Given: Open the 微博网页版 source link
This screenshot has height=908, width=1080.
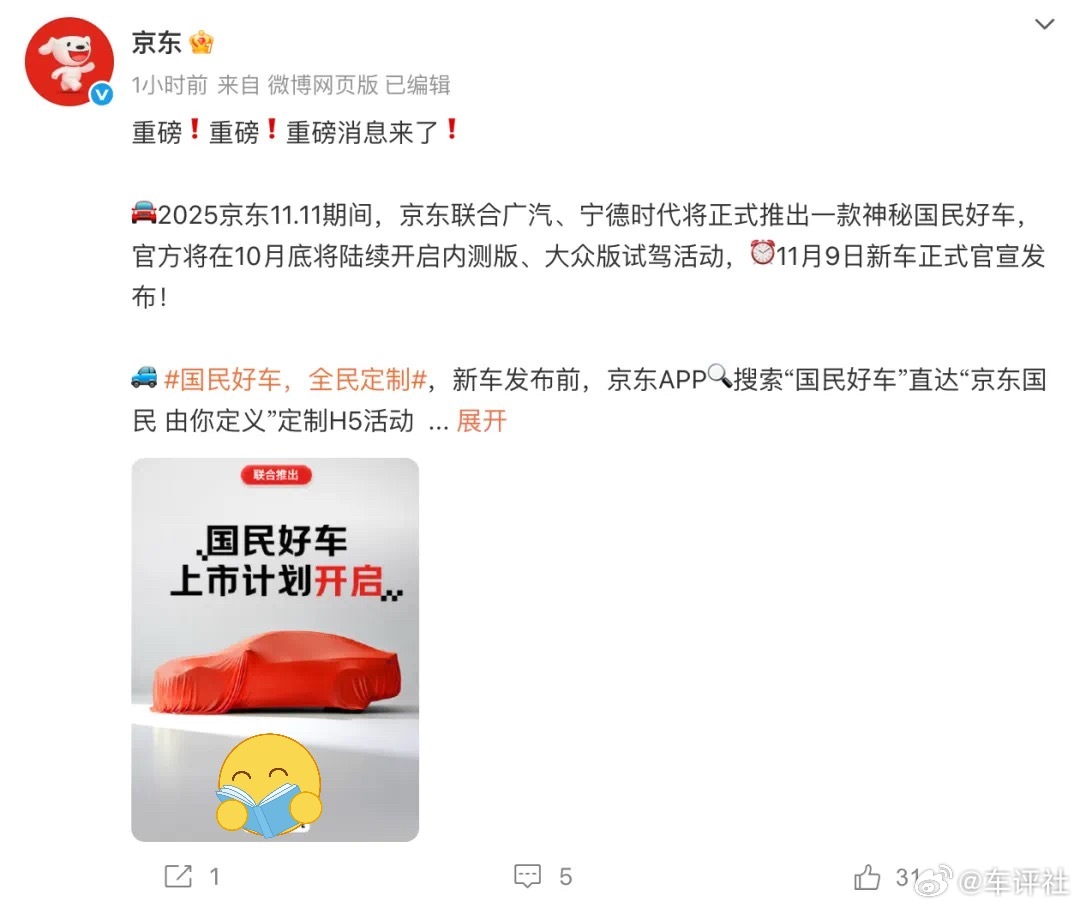Looking at the screenshot, I should [x=323, y=85].
